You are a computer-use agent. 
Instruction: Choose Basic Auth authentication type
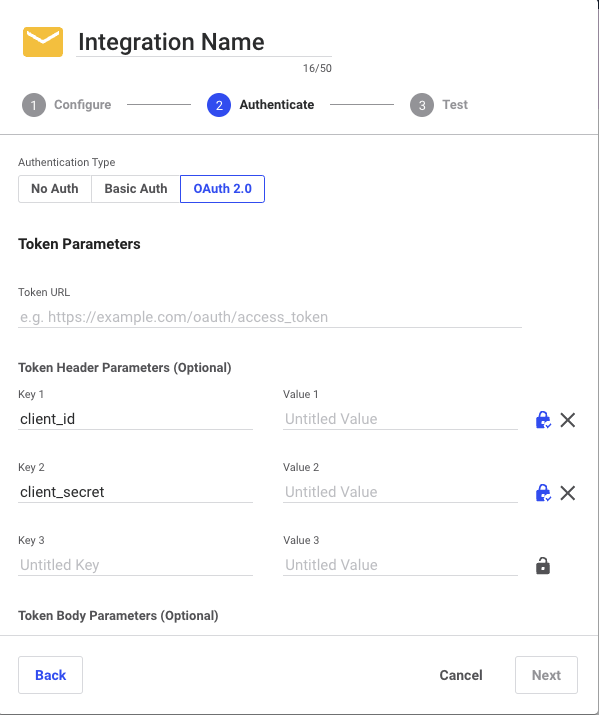[x=136, y=189]
